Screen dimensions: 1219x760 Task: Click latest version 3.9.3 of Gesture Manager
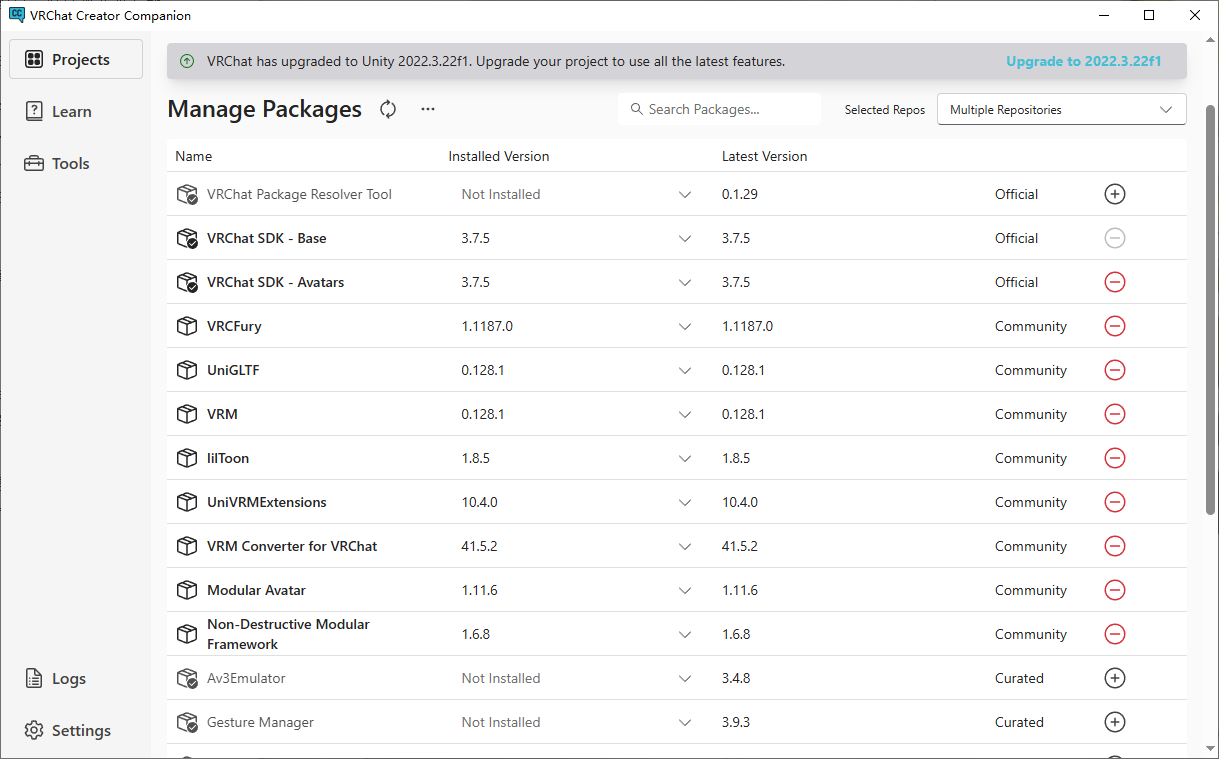736,722
